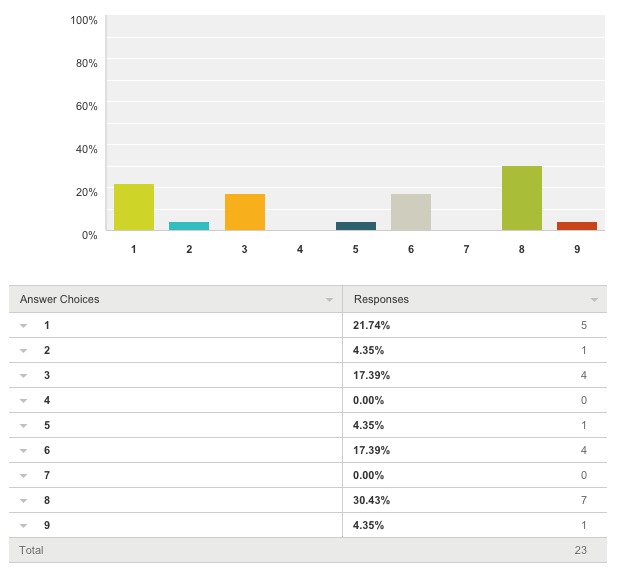Click the tall green bar for answer 8
This screenshot has width=622, height=576.
tap(522, 198)
